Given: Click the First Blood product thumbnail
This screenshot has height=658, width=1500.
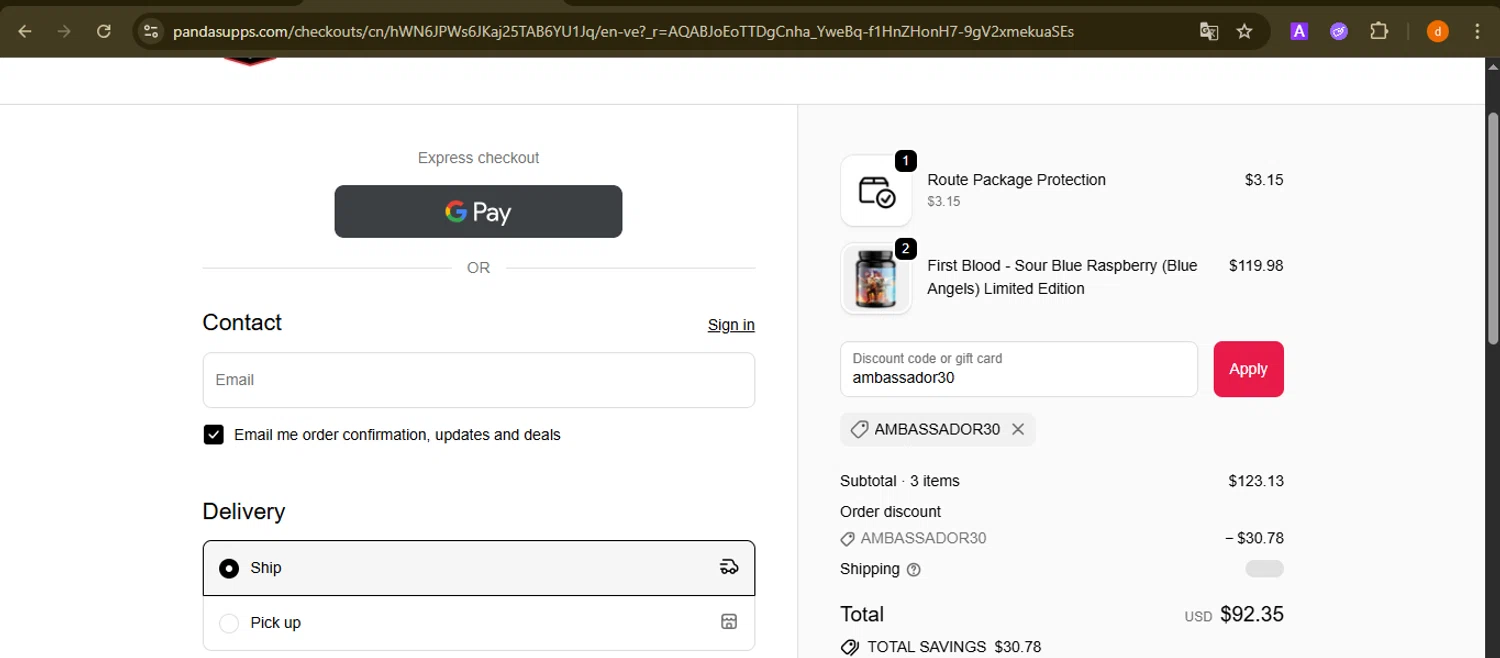Looking at the screenshot, I should tap(876, 278).
